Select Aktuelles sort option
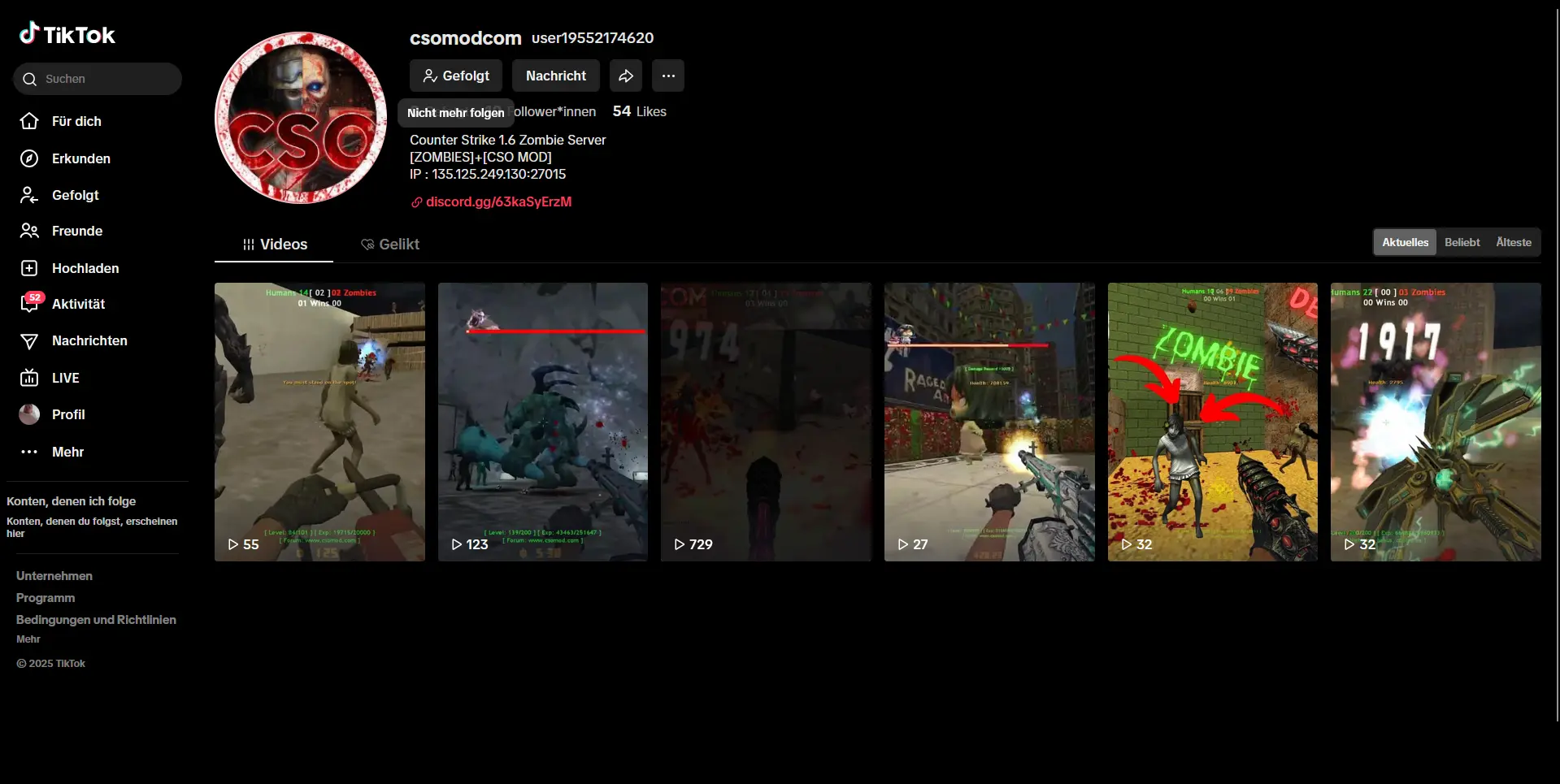 [x=1405, y=242]
